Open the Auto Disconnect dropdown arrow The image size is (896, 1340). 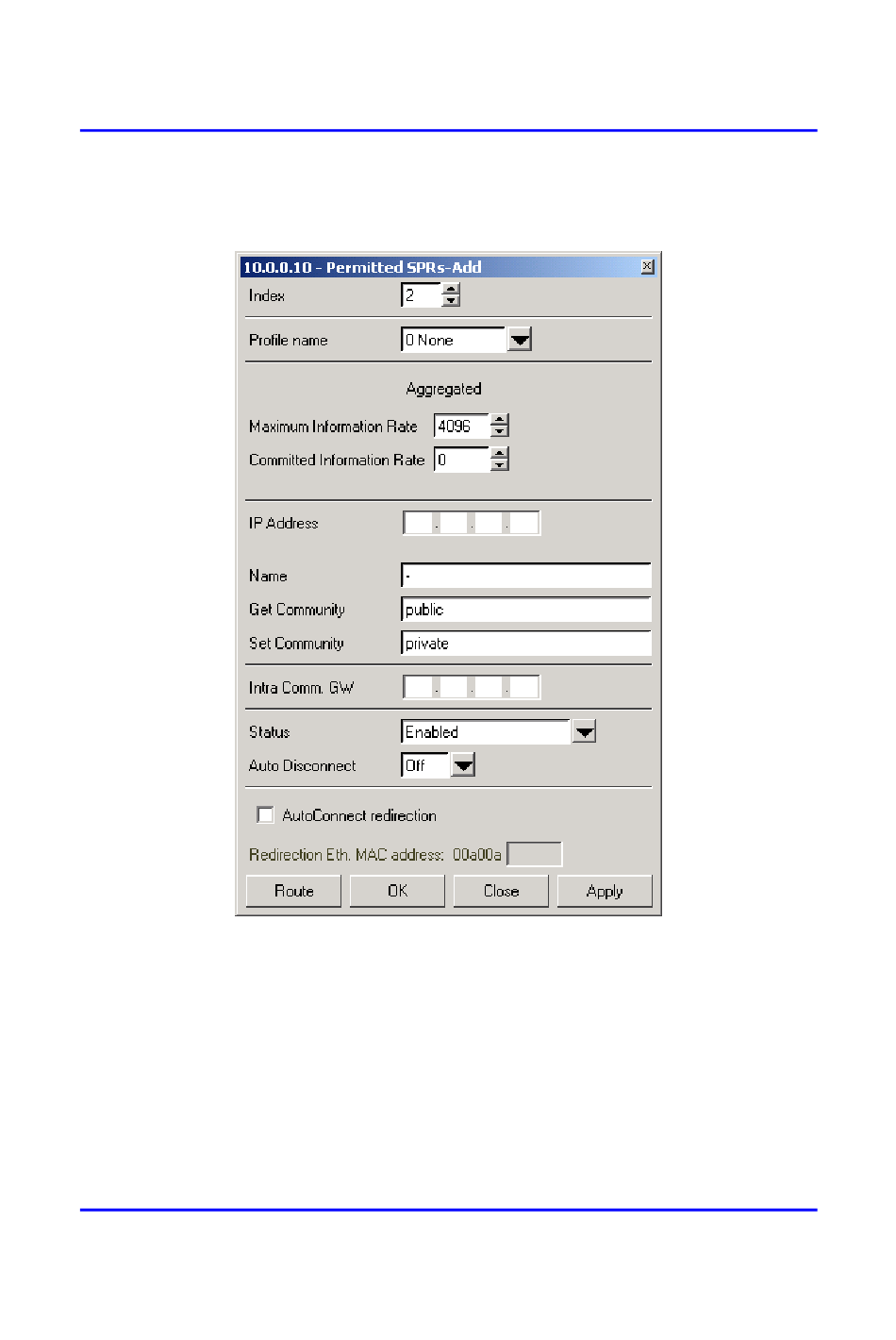pyautogui.click(x=463, y=765)
